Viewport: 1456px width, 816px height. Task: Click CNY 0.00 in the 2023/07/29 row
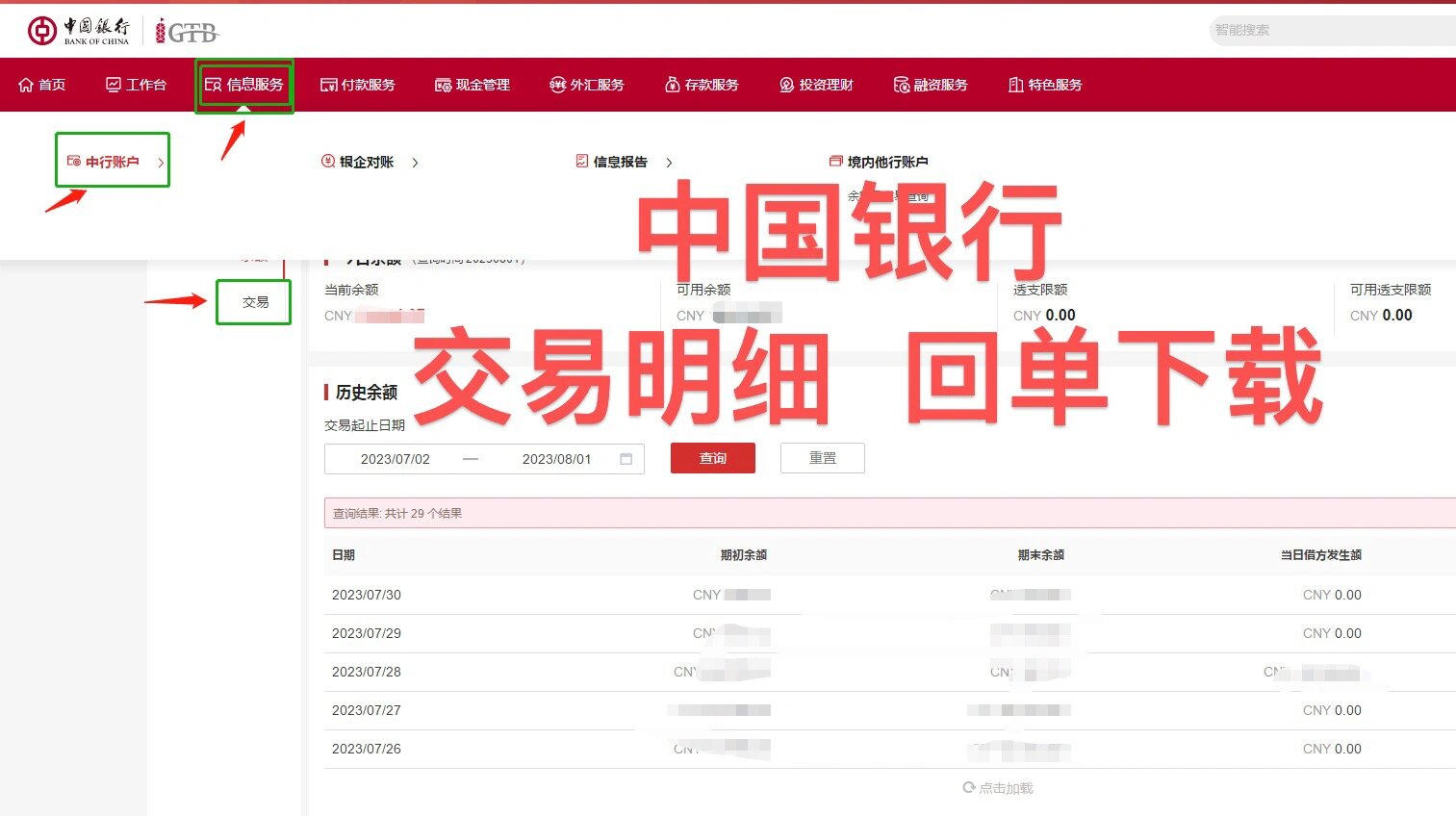click(x=1332, y=633)
